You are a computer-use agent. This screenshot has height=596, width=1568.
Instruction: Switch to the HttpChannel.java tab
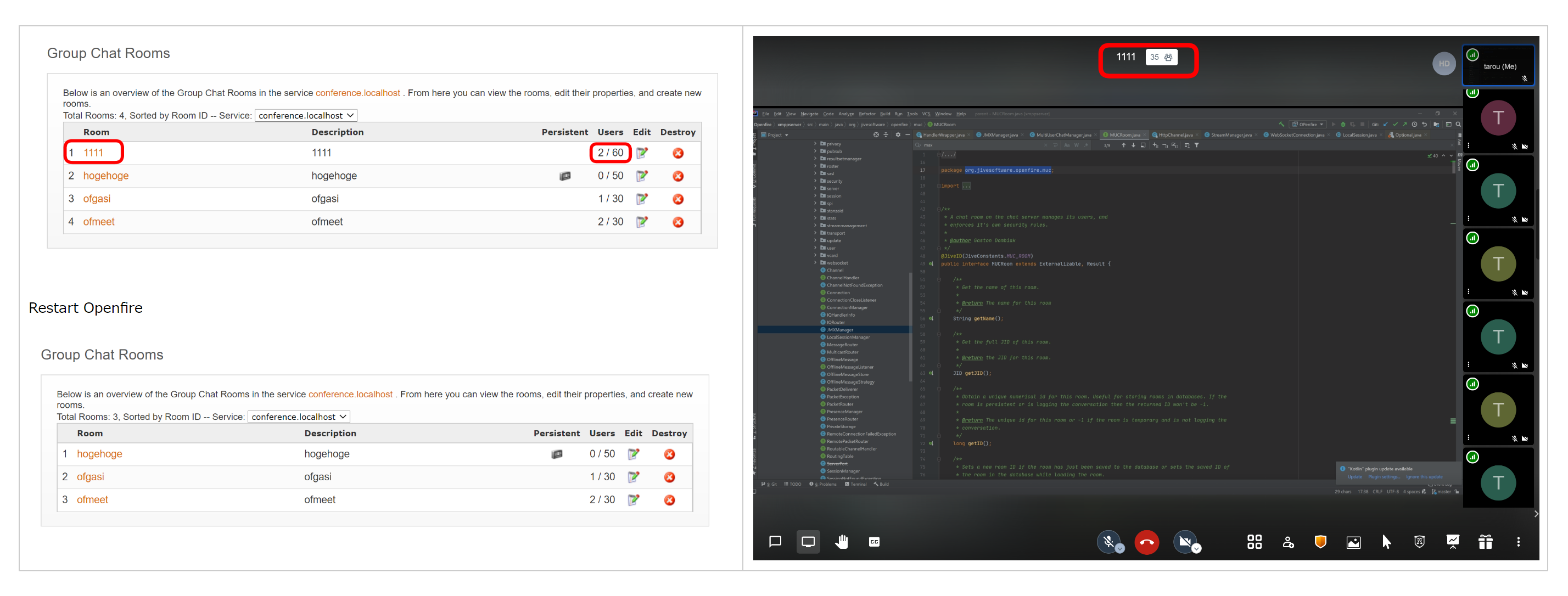1177,135
